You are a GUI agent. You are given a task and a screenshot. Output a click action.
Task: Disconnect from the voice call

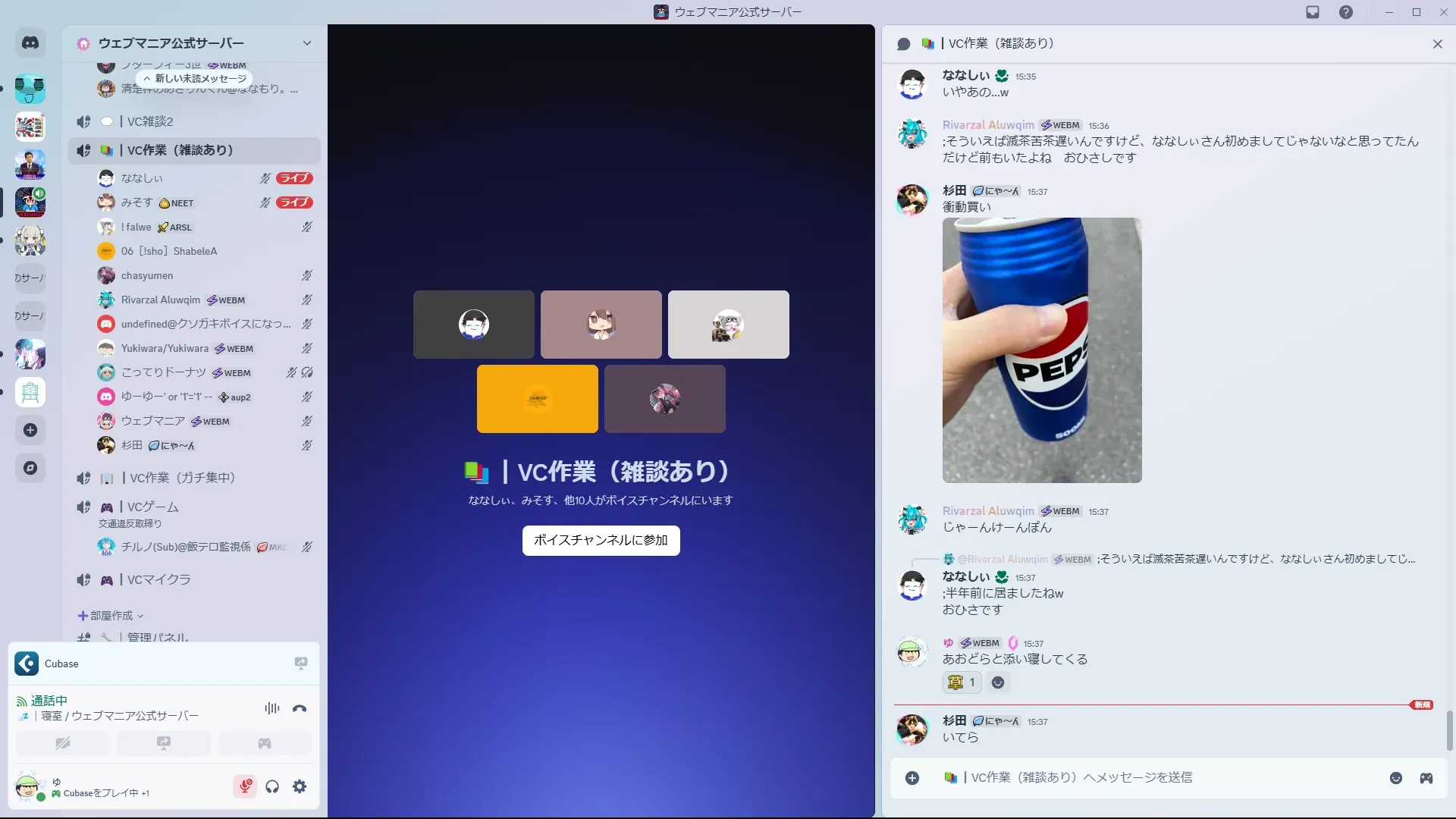pyautogui.click(x=300, y=708)
